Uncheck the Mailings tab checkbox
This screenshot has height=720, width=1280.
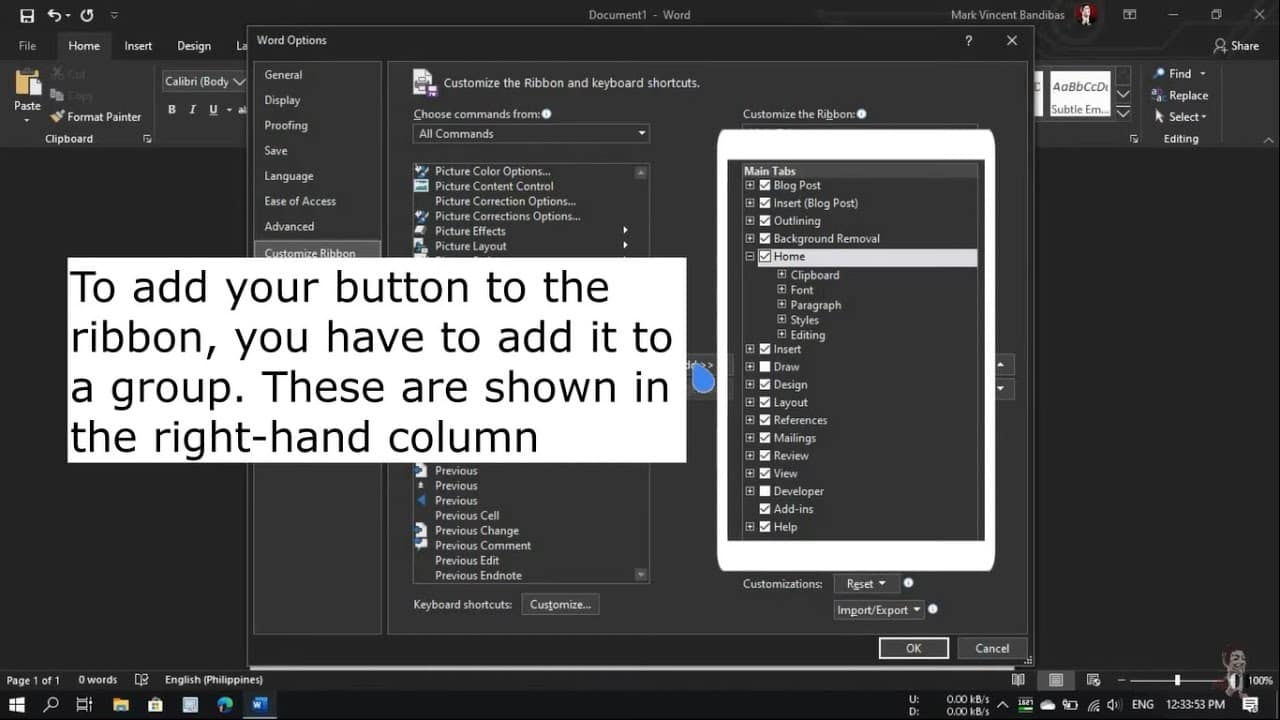[x=765, y=438]
